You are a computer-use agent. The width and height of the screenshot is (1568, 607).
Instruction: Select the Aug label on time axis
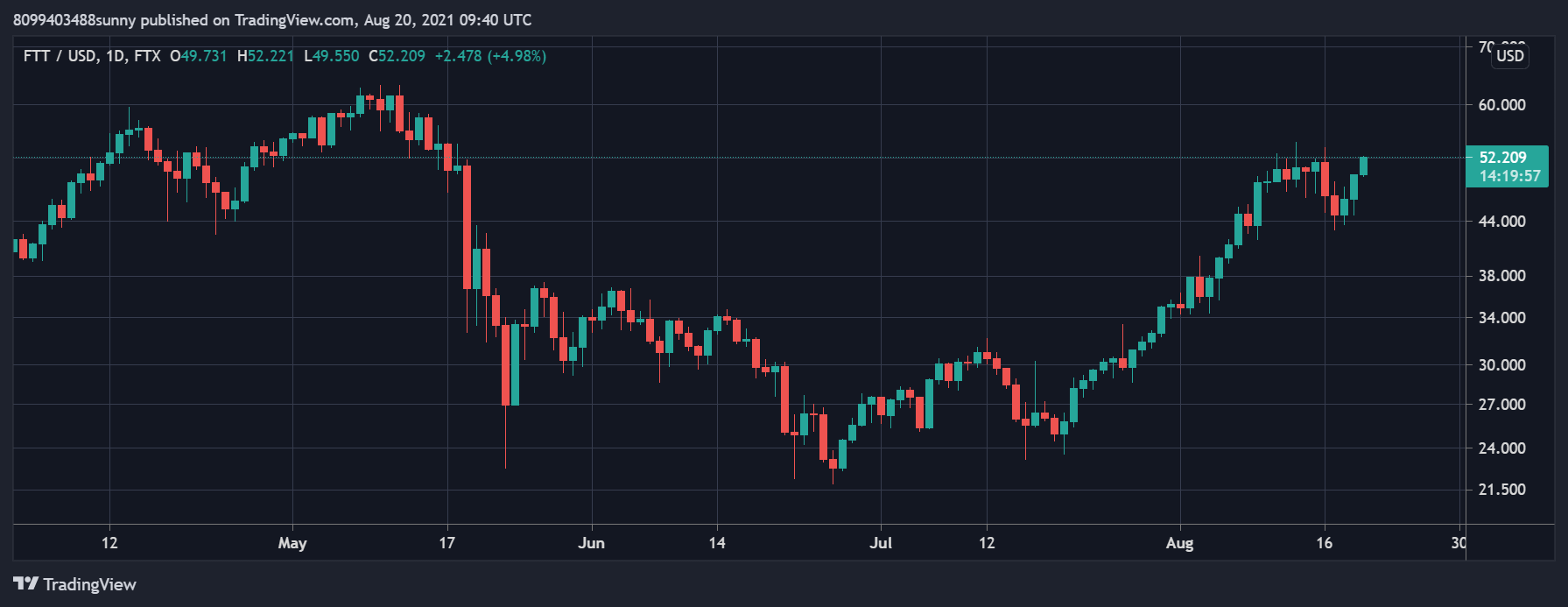click(x=1179, y=543)
